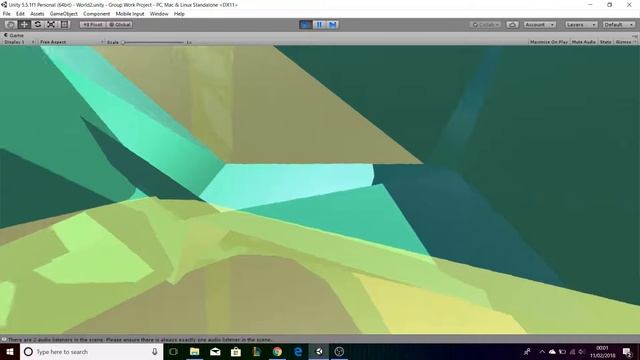
Task: Open the Mobile Input menu
Action: [x=130, y=14]
